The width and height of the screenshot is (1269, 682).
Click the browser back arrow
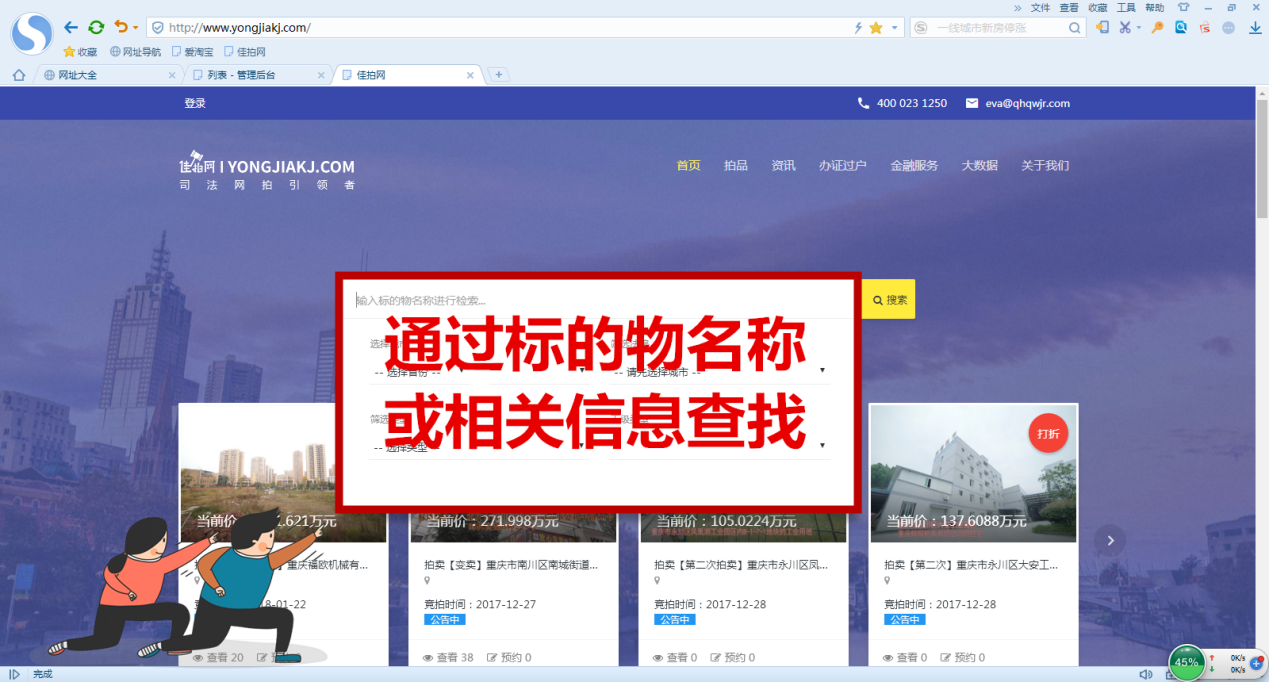(x=70, y=28)
